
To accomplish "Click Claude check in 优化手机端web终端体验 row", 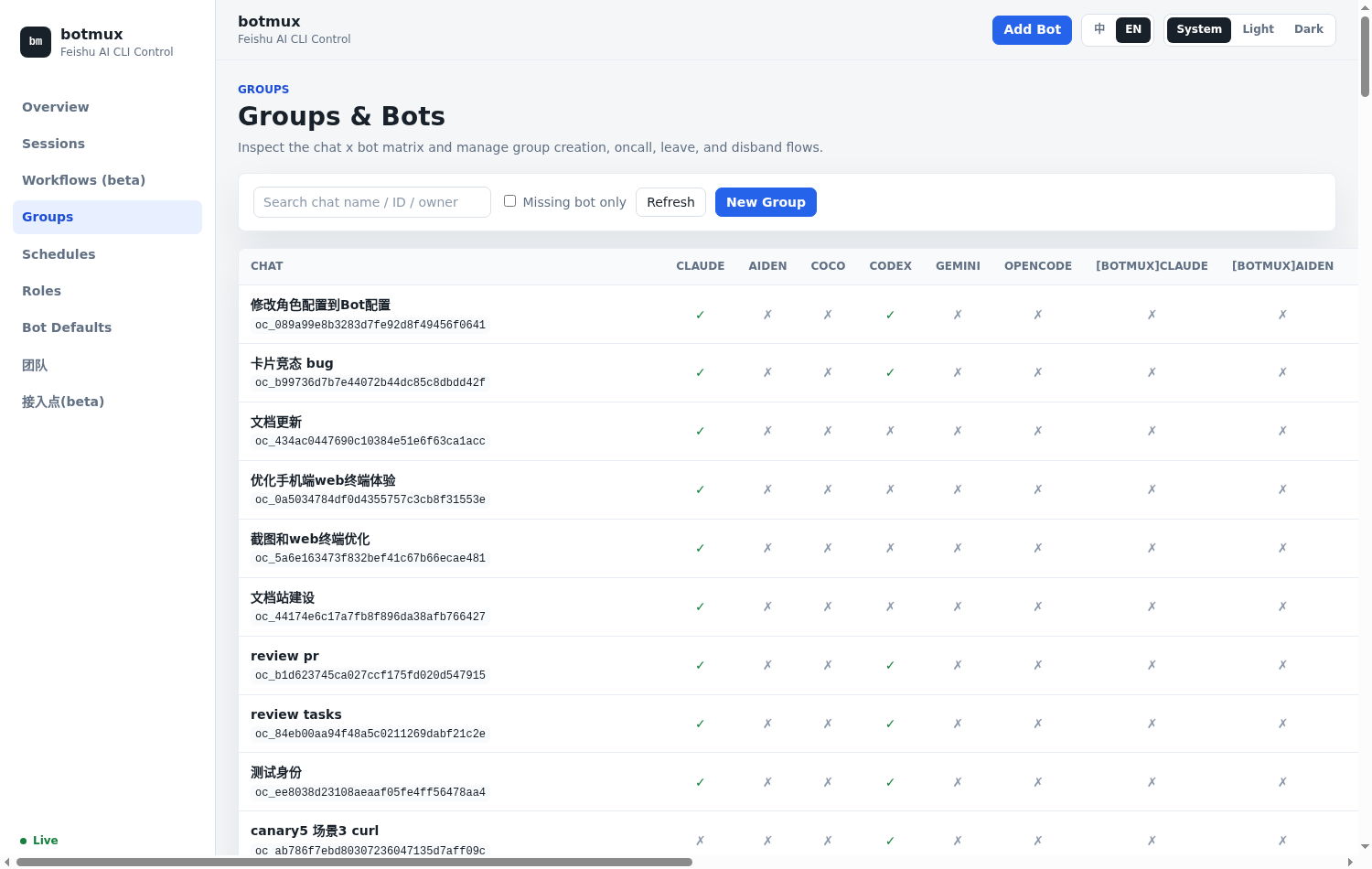I will click(701, 489).
